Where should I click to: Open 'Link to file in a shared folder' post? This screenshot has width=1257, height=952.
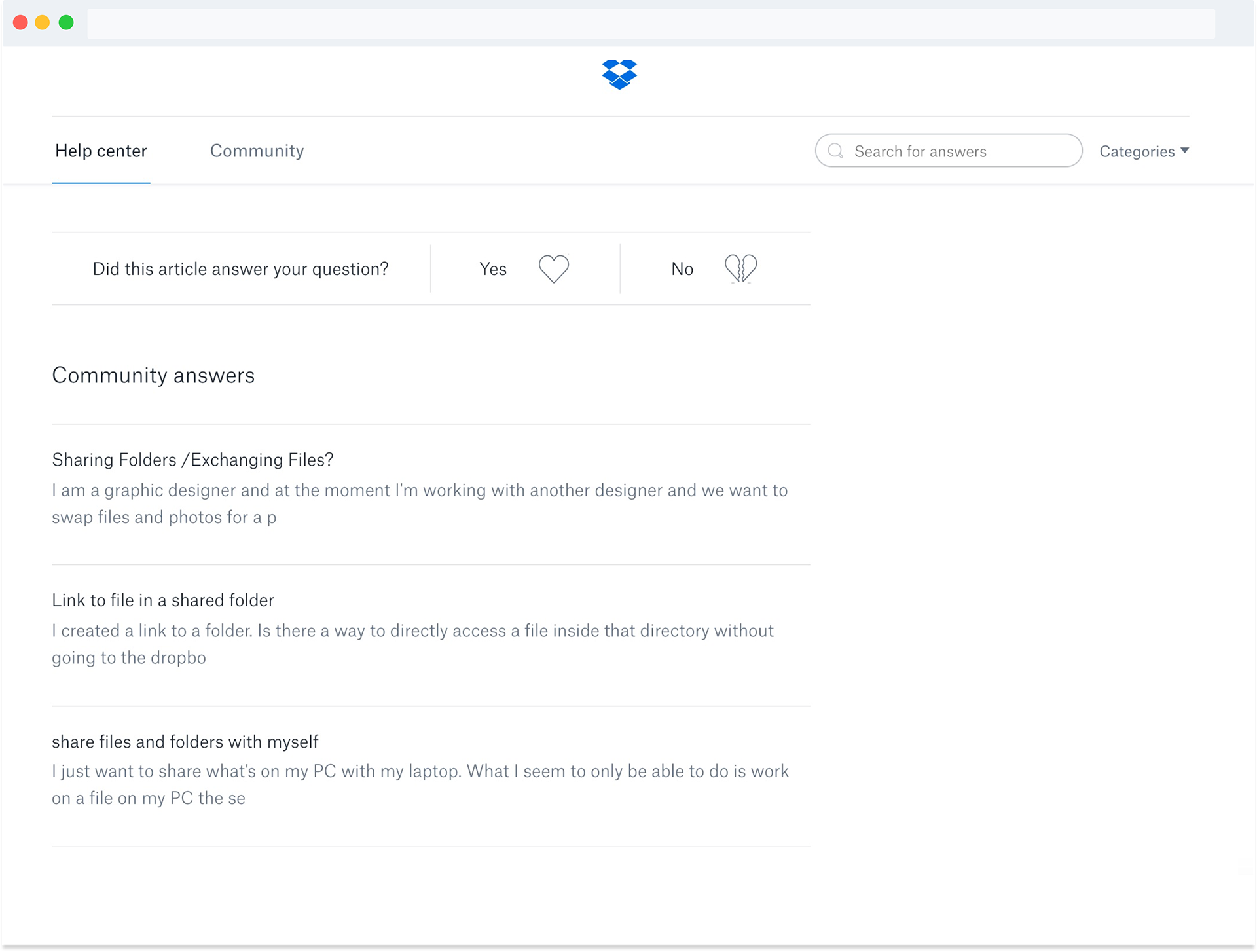point(163,600)
